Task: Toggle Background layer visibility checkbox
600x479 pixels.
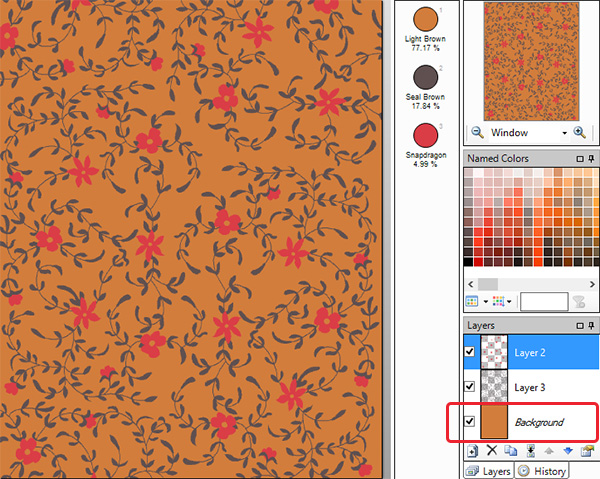Action: coord(471,422)
